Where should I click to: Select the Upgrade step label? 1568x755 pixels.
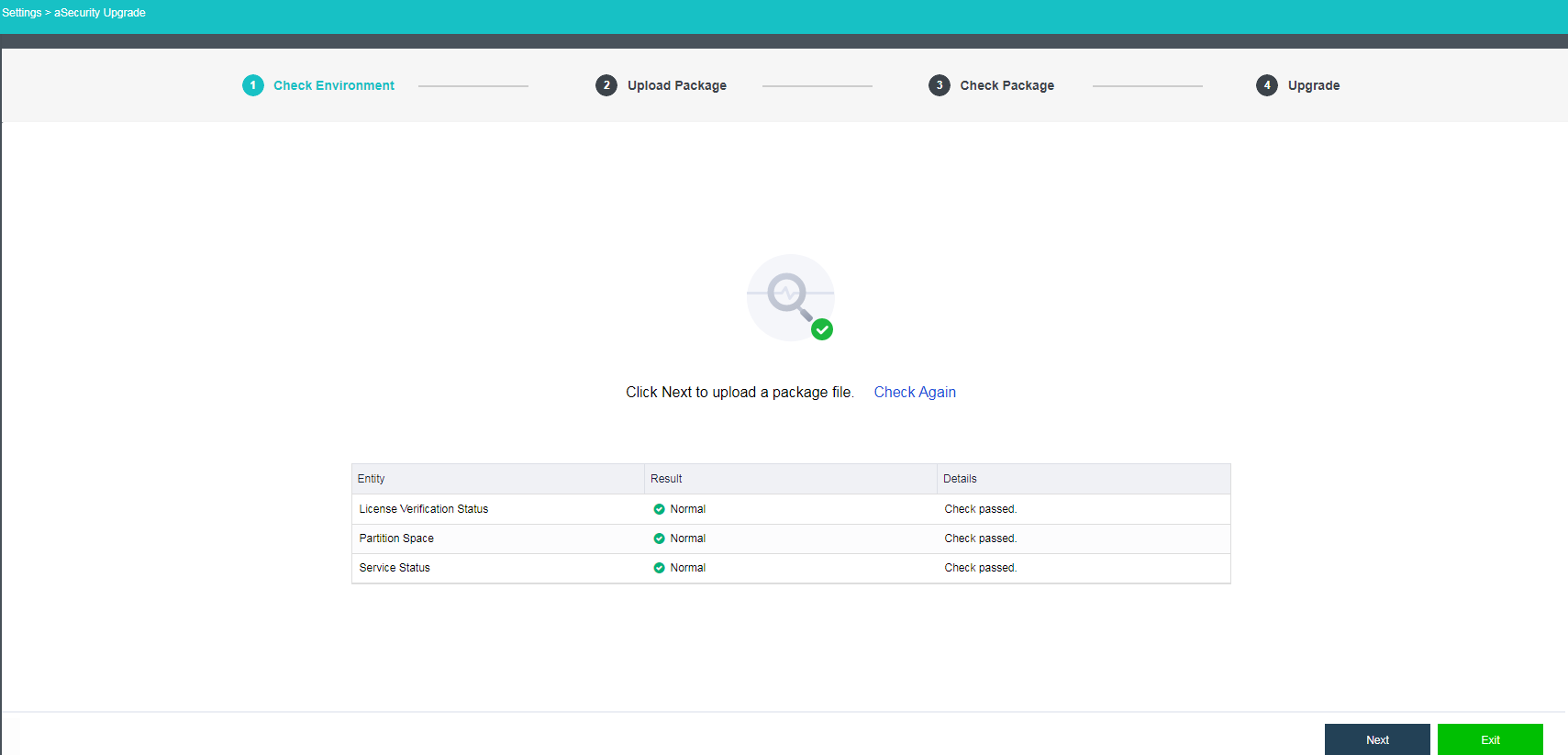[1313, 85]
